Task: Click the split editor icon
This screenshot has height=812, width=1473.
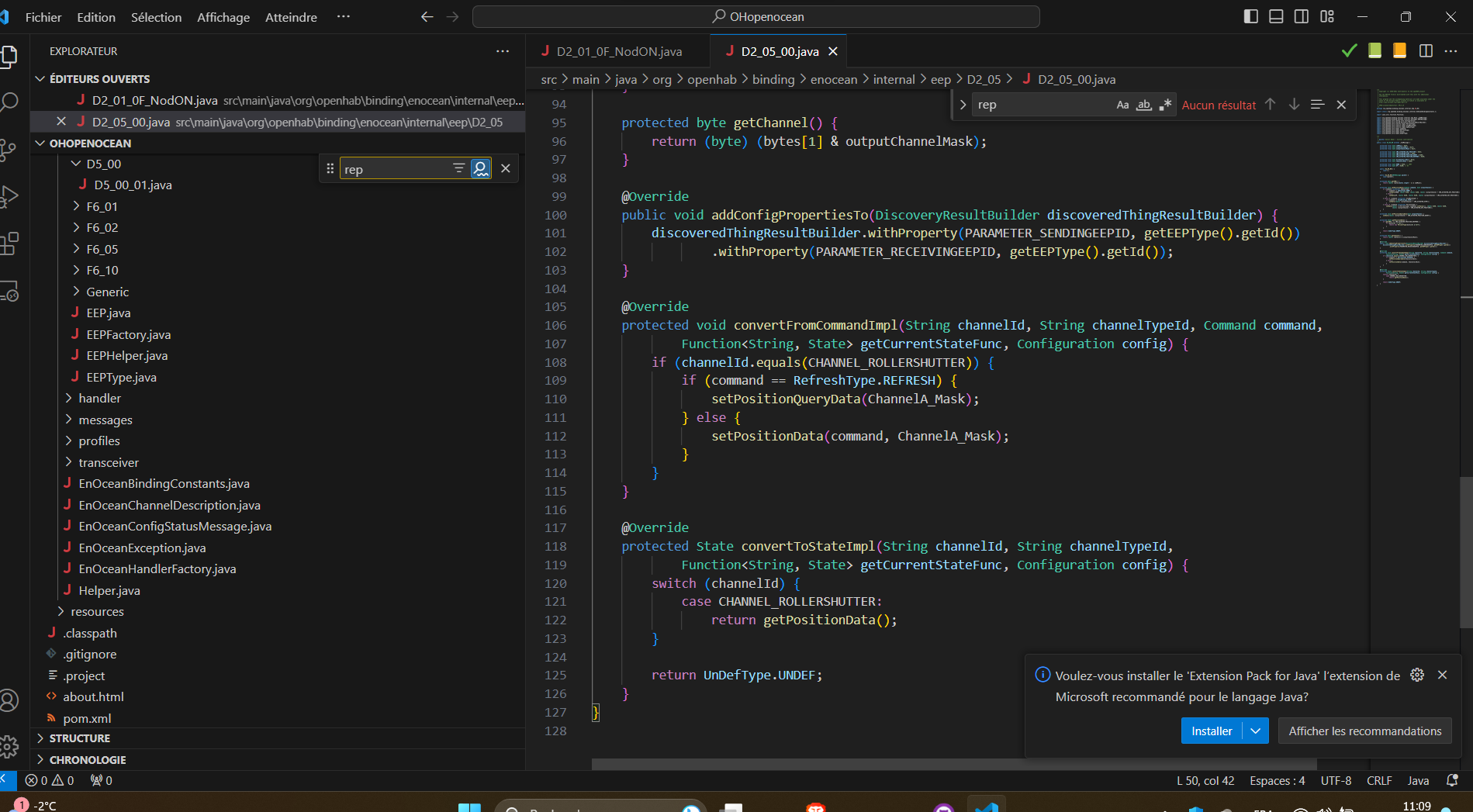Action: tap(1425, 51)
